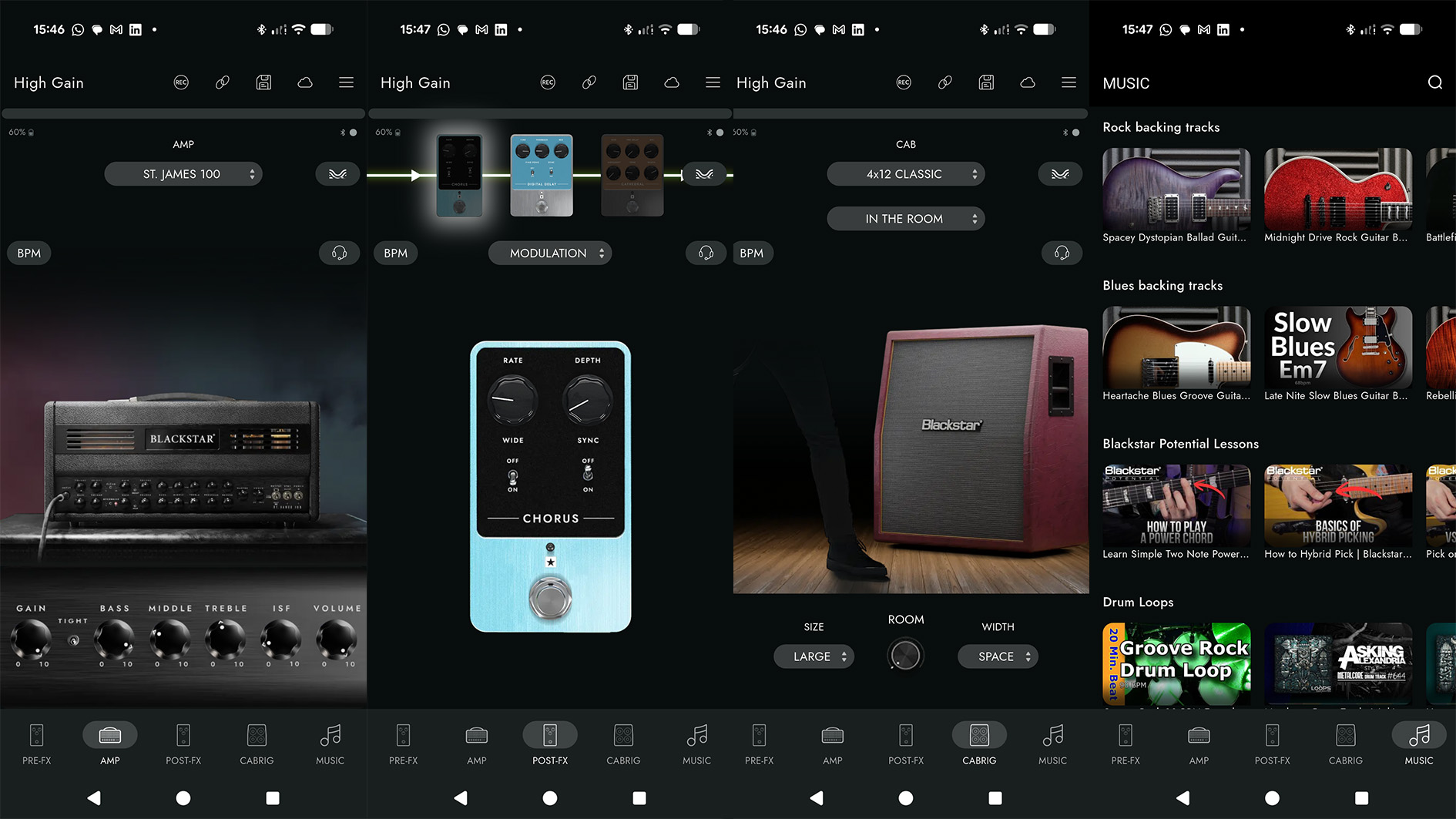
Task: Open 4x12 CLASSIC cabinet dropdown
Action: coord(906,174)
